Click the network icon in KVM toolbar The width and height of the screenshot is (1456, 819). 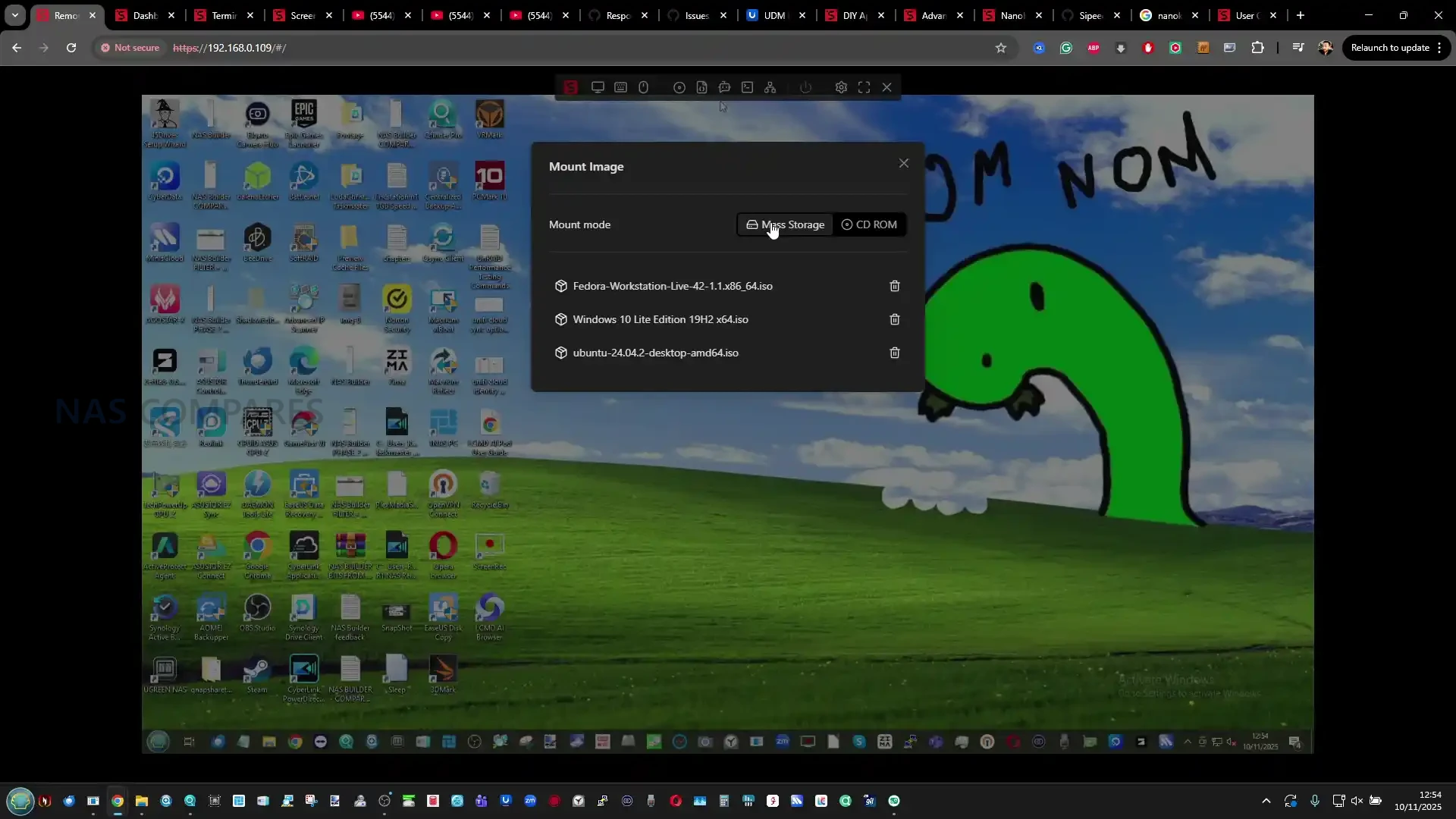(x=770, y=87)
